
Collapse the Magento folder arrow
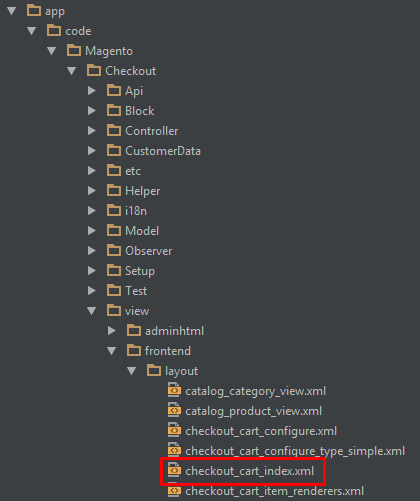coord(52,51)
